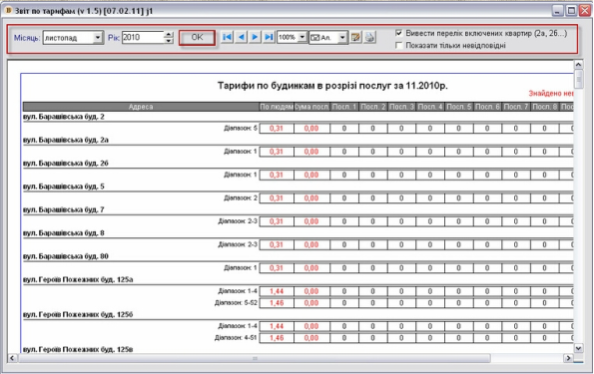Select row 'вул. Барашівська буд. 2а'

[66, 140]
